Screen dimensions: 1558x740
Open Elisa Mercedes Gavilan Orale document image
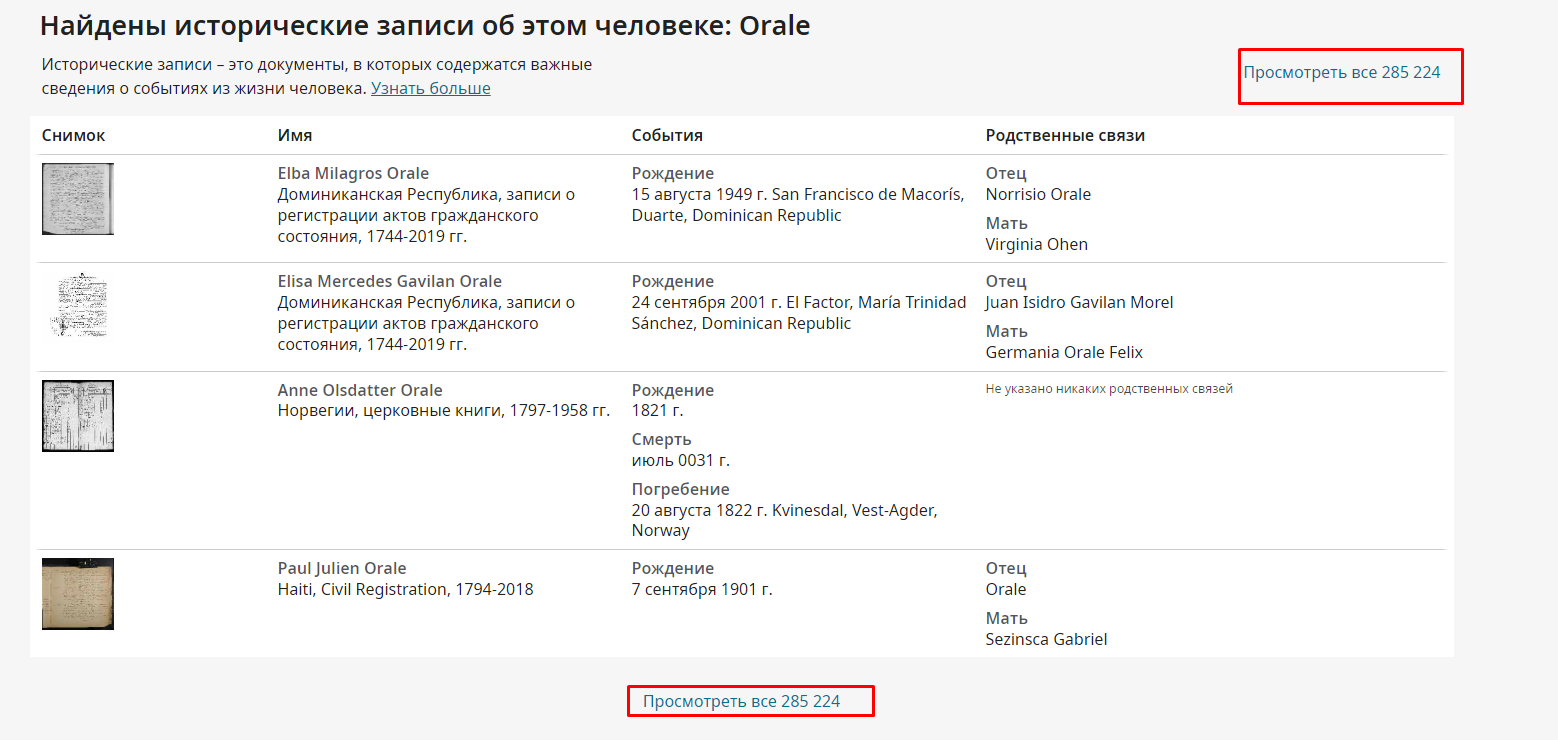pos(78,305)
